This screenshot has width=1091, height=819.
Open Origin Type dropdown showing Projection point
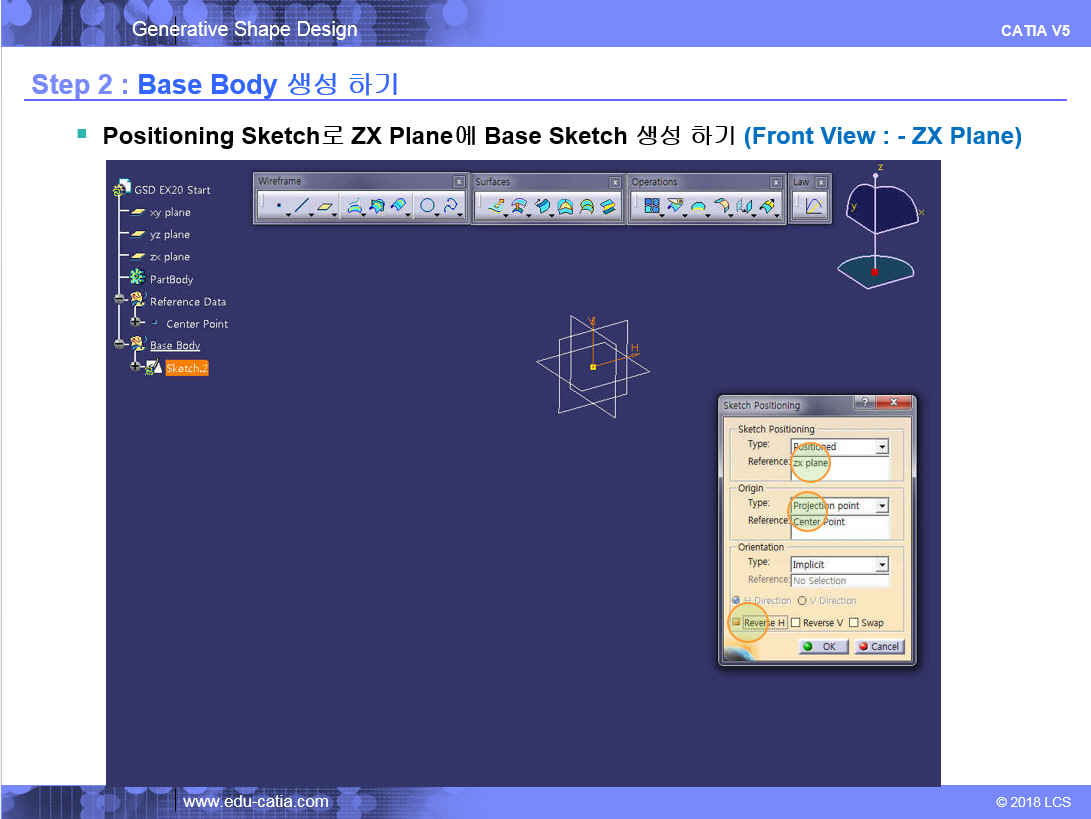coord(881,506)
